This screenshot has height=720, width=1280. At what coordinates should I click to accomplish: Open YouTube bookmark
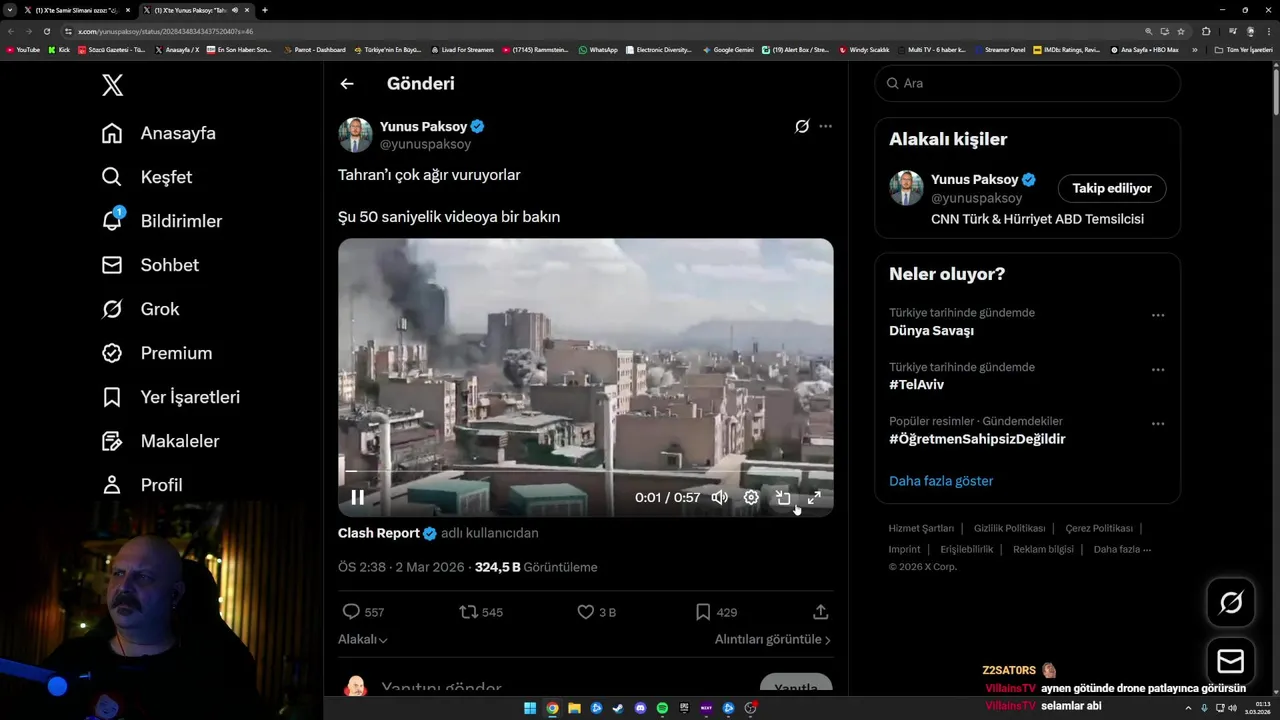click(x=23, y=49)
